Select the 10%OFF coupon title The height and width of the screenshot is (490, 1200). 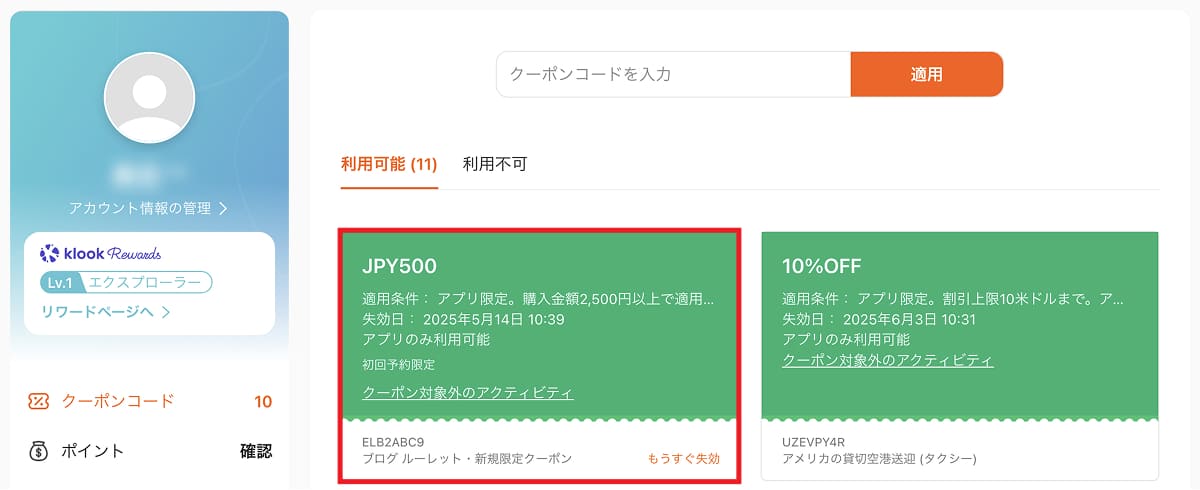822,266
